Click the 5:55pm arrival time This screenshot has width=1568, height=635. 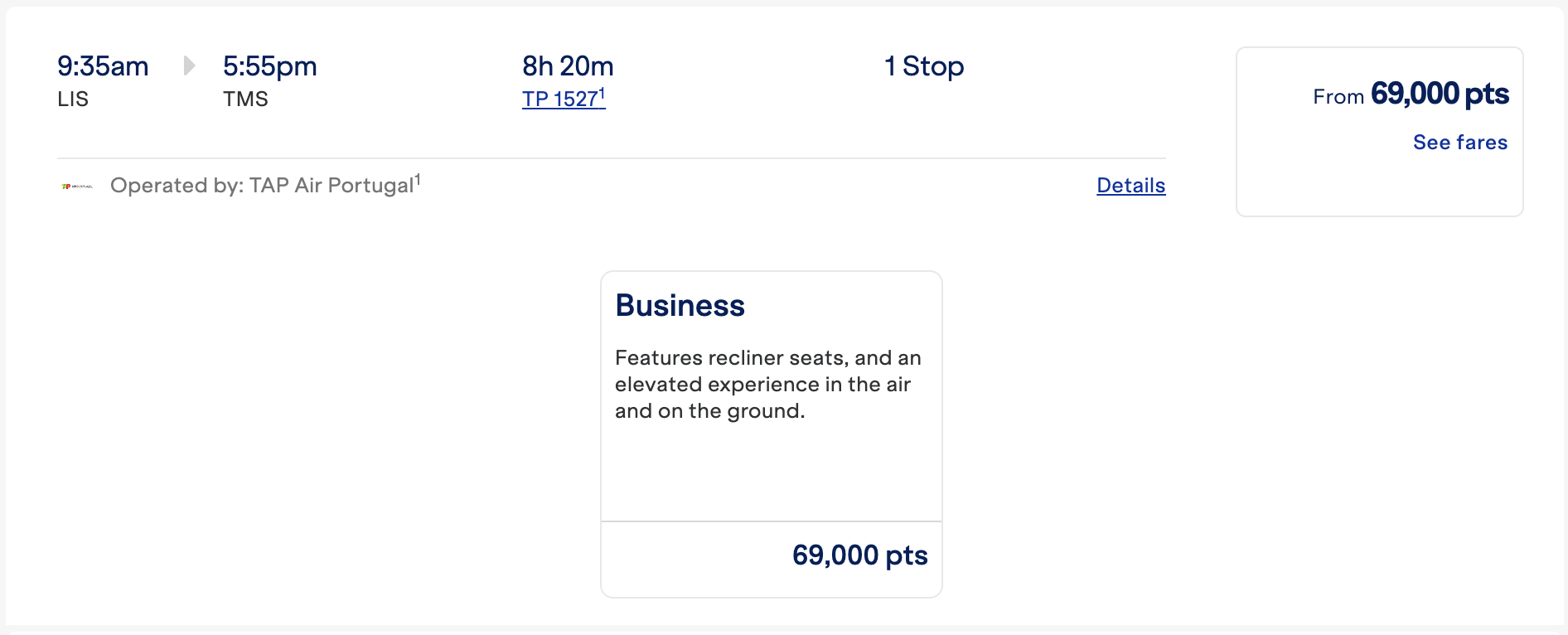click(x=270, y=65)
